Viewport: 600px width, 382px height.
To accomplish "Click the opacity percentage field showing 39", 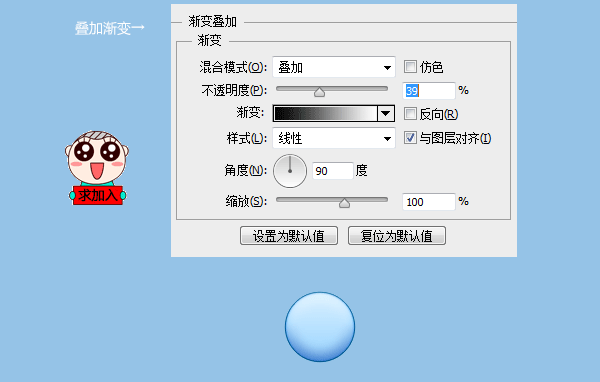I will coord(429,91).
